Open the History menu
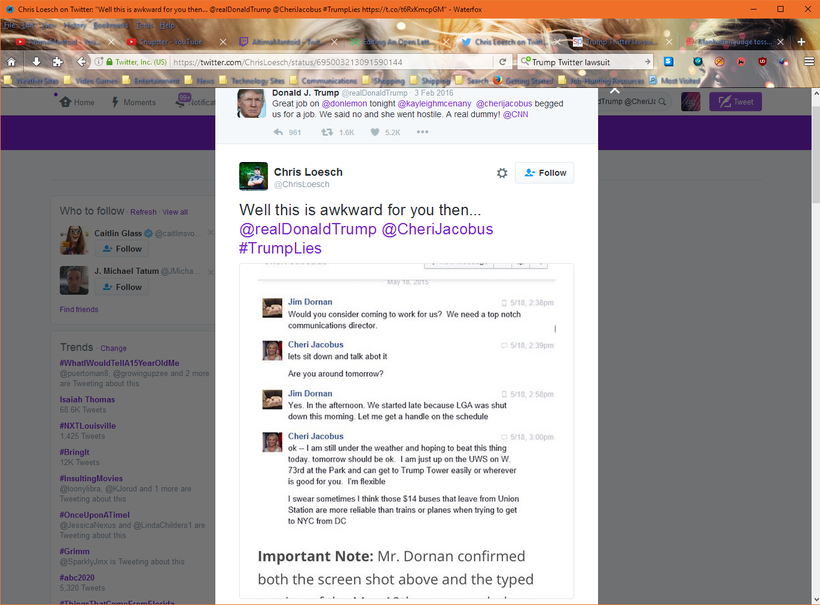This screenshot has height=605, width=820. click(75, 25)
